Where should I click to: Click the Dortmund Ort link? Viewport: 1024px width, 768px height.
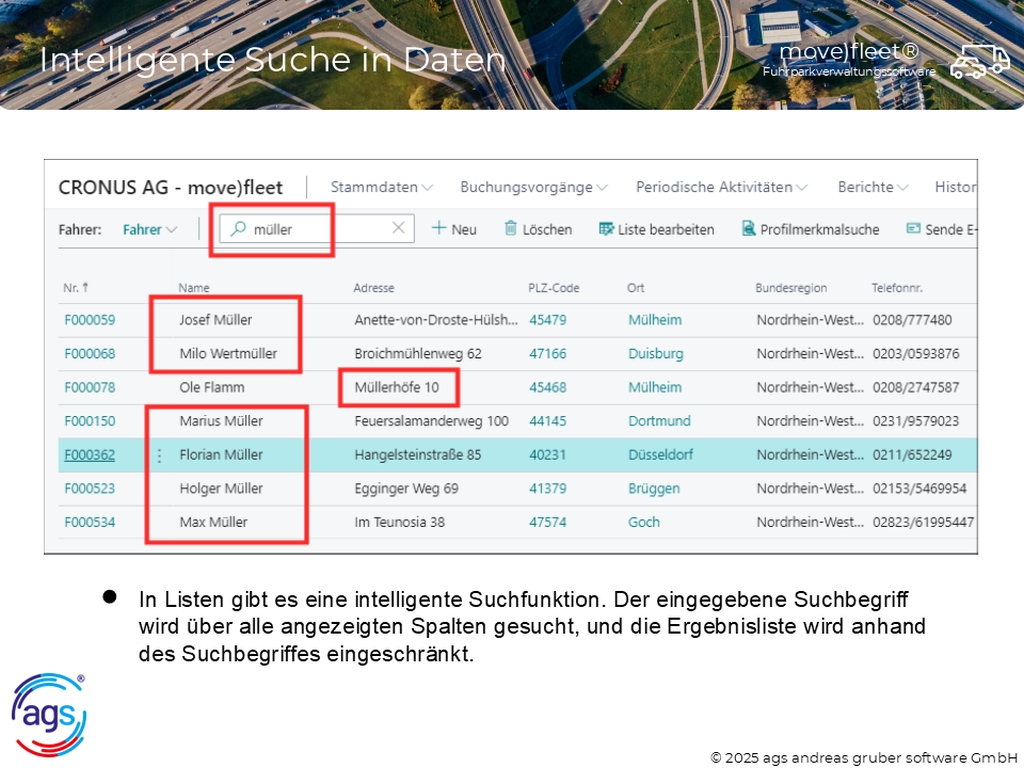coord(659,421)
